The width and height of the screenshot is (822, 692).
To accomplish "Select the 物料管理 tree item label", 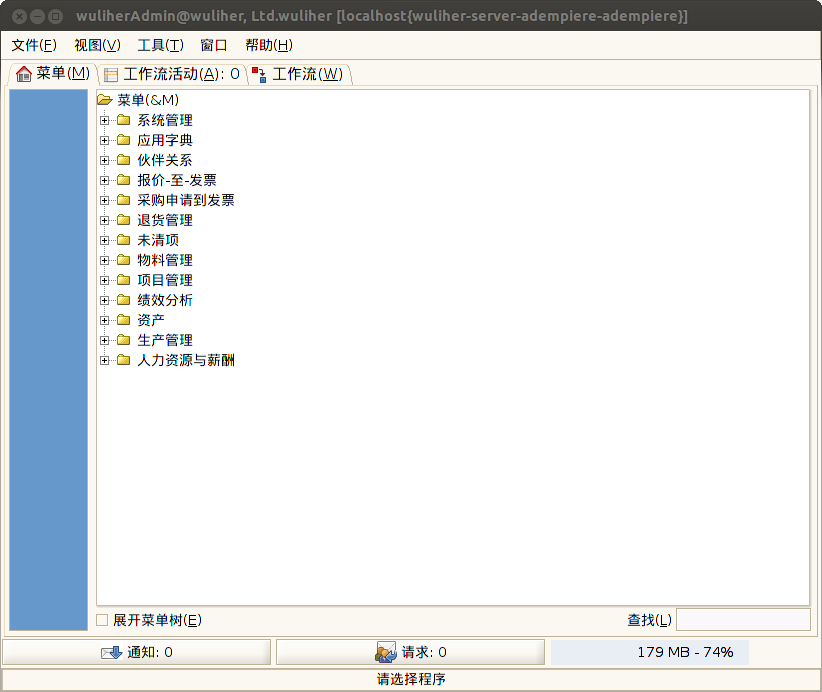I will [165, 260].
